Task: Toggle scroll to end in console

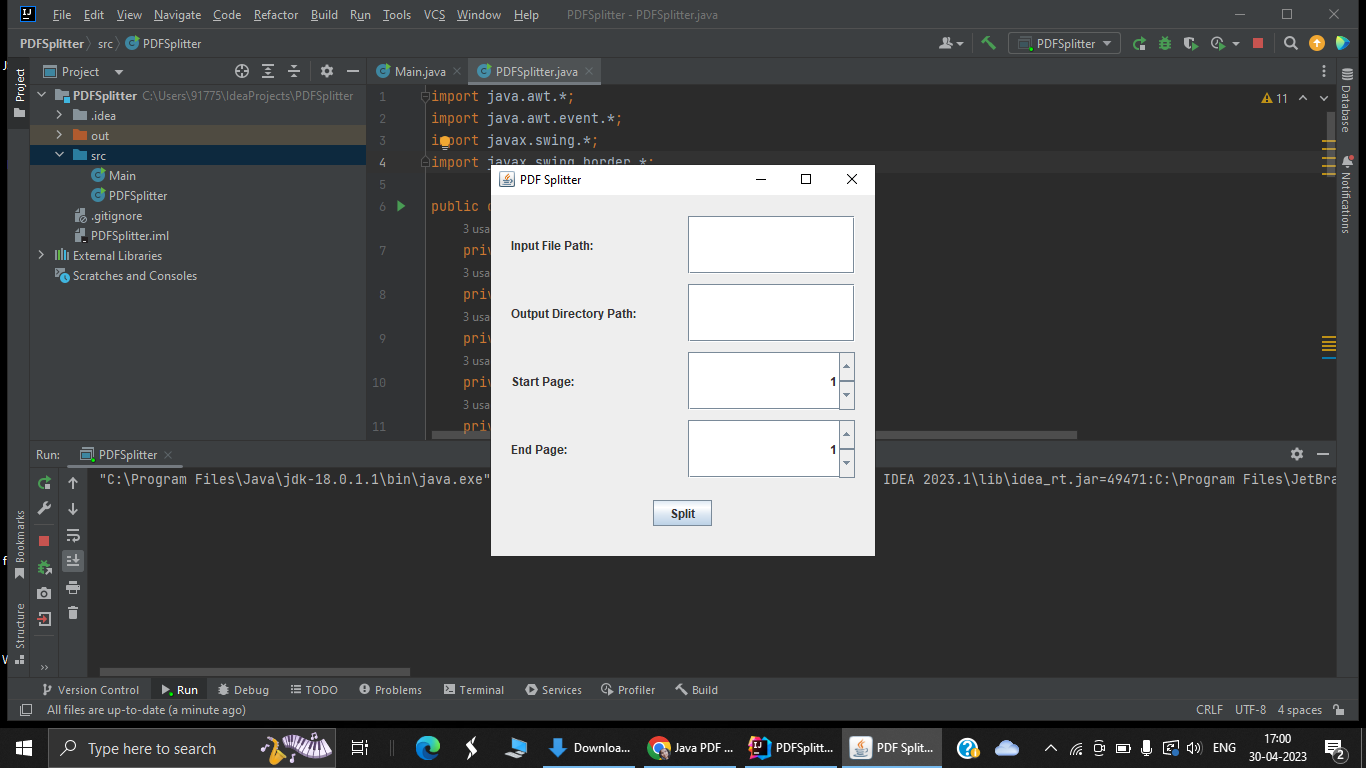Action: click(x=72, y=560)
